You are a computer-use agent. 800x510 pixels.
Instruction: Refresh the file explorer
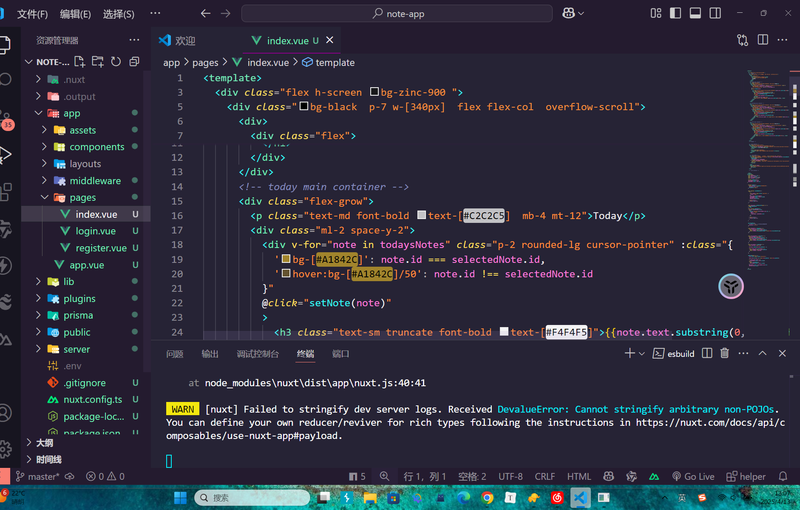click(116, 62)
